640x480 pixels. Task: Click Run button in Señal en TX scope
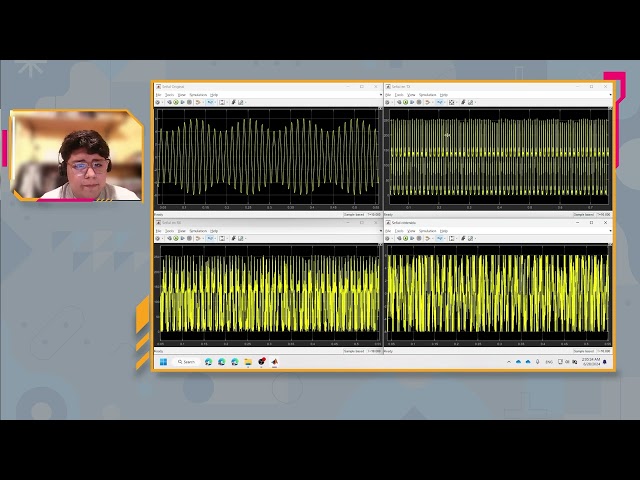tap(406, 102)
